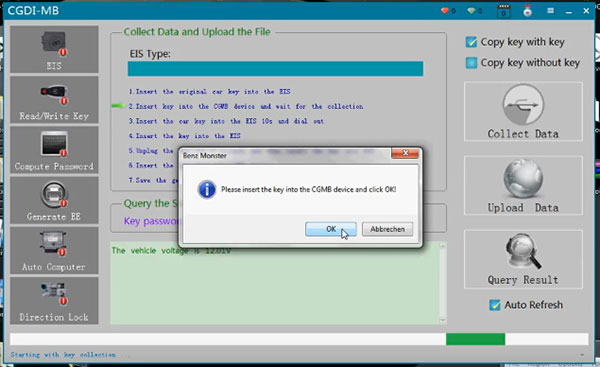
Task: Click the EIS Type field
Action: 275,69
